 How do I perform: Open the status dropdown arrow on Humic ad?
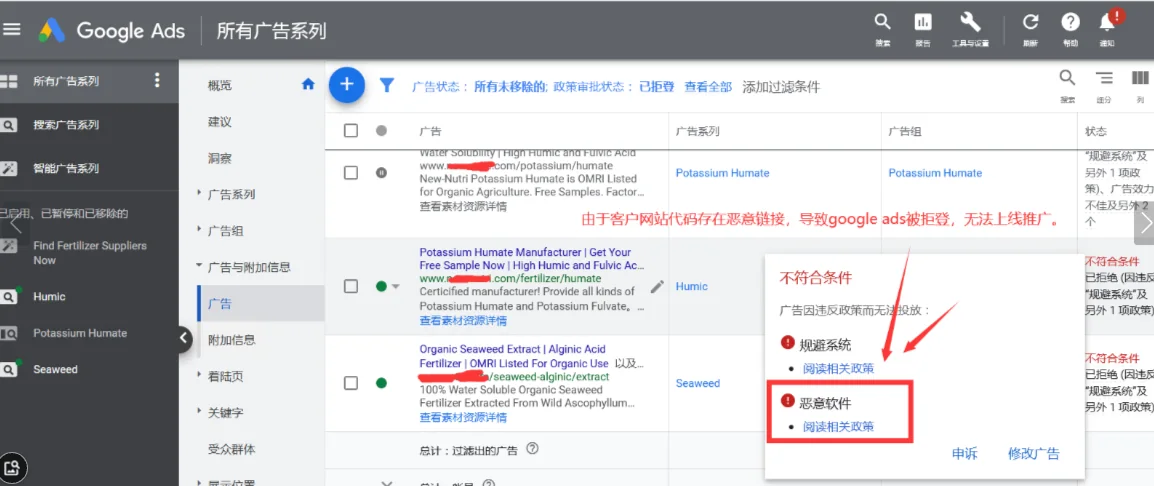(x=396, y=286)
